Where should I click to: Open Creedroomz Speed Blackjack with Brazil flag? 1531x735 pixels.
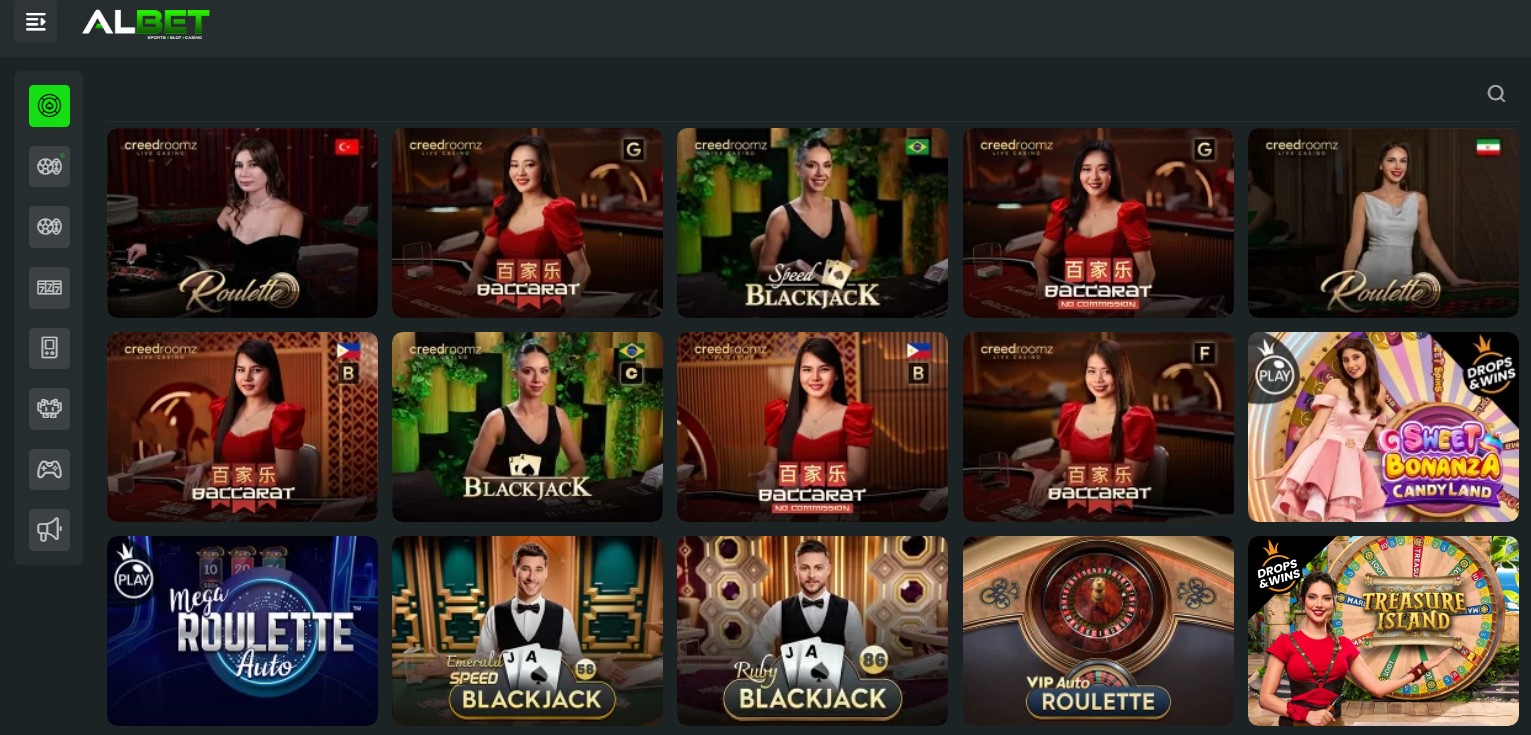pos(812,223)
